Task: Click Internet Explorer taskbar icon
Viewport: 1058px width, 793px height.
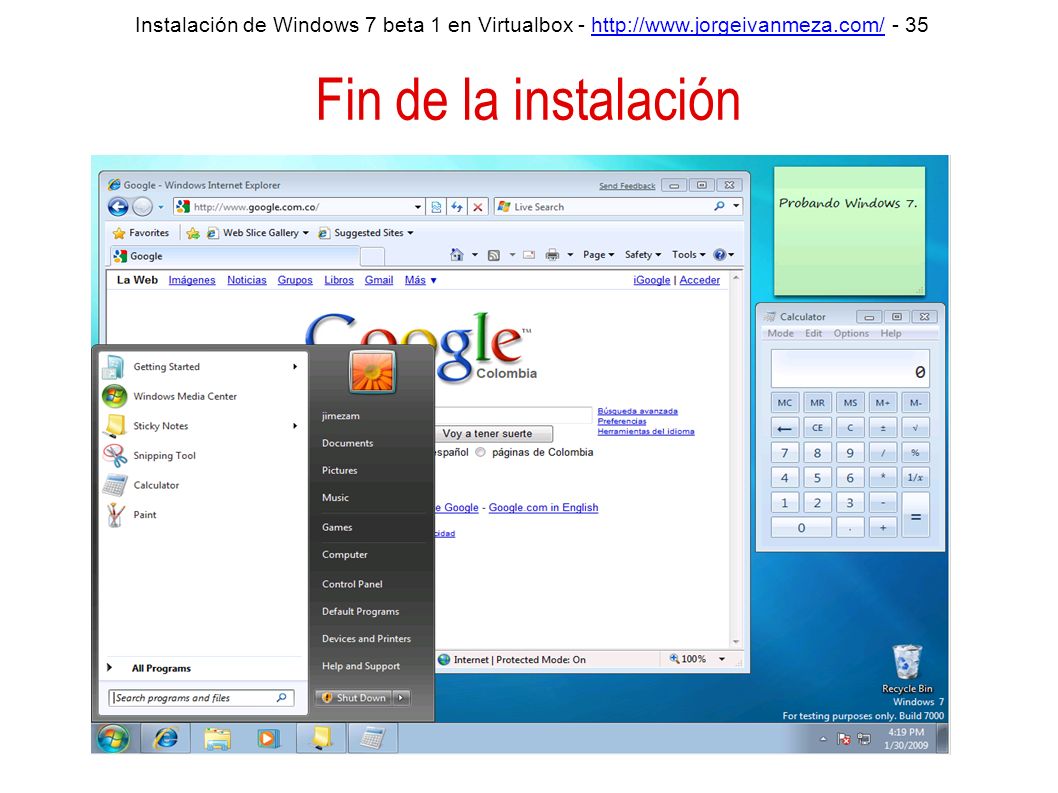Action: pyautogui.click(x=165, y=738)
